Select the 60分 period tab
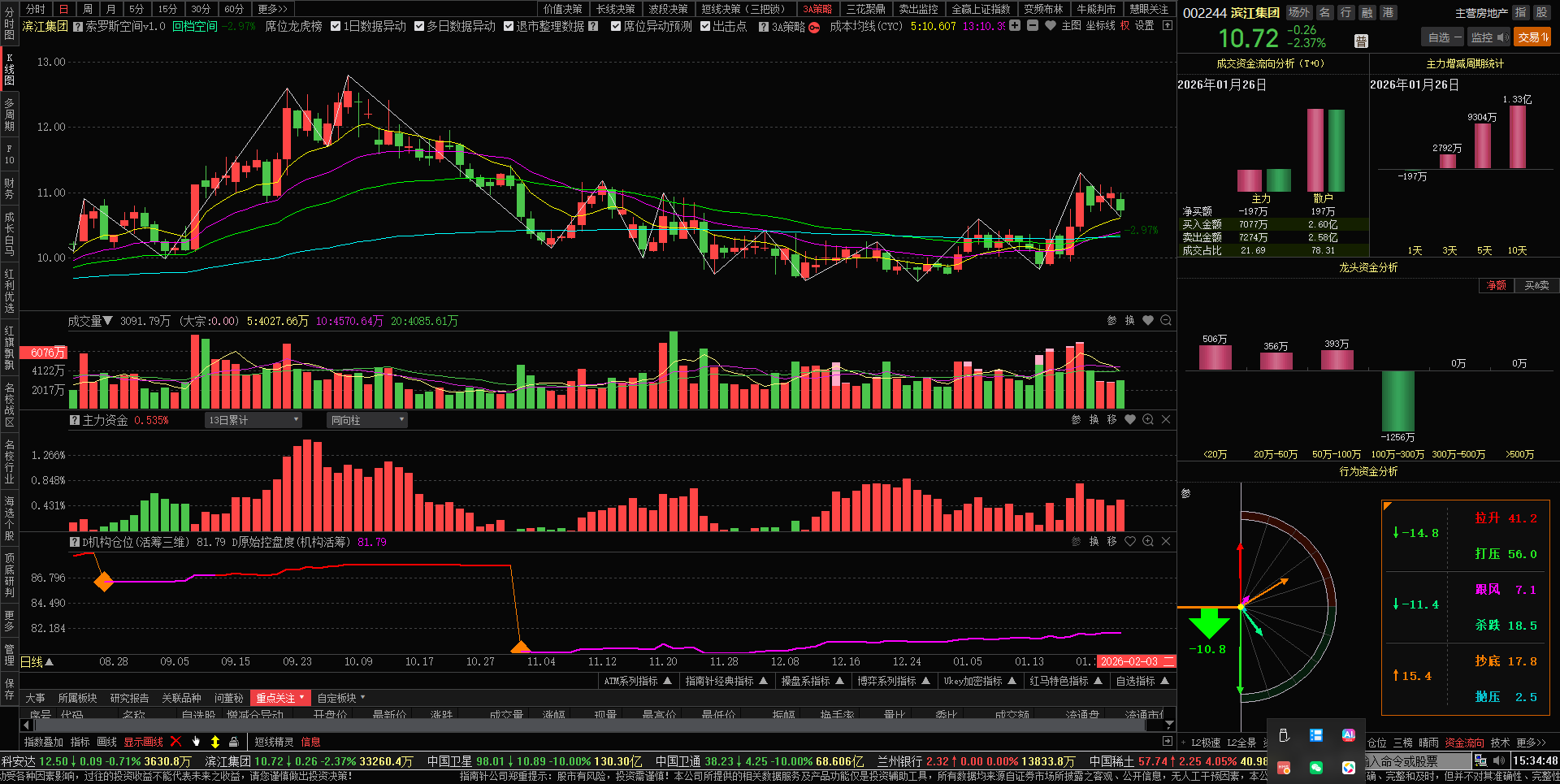Image resolution: width=1560 pixels, height=784 pixels. (x=234, y=9)
